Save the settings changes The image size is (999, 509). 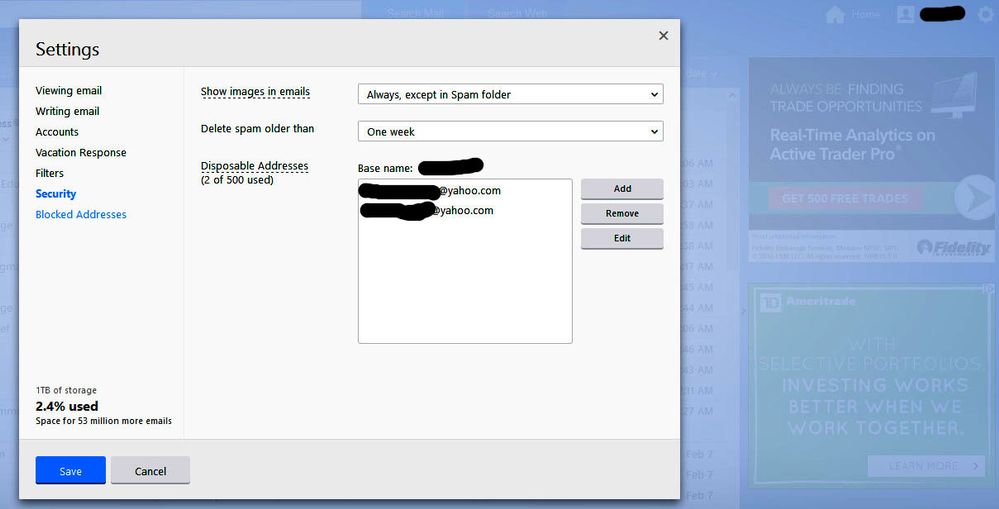pos(70,471)
